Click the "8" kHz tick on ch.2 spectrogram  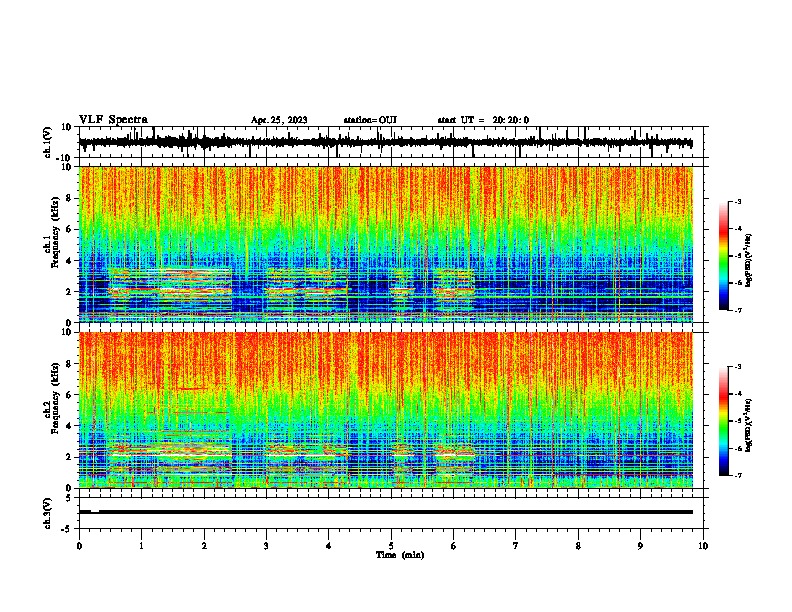tap(69, 364)
